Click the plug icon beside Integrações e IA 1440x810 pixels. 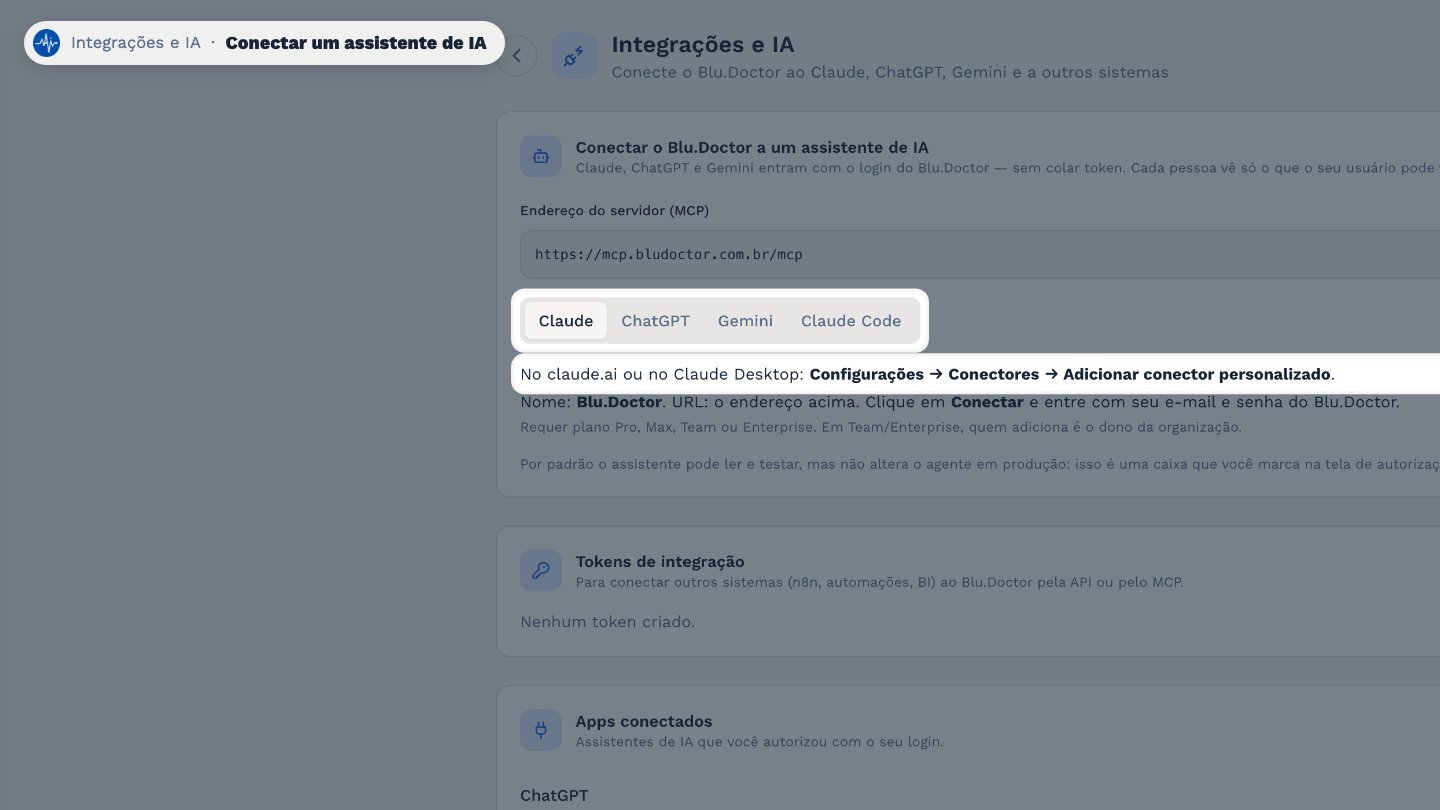click(574, 56)
